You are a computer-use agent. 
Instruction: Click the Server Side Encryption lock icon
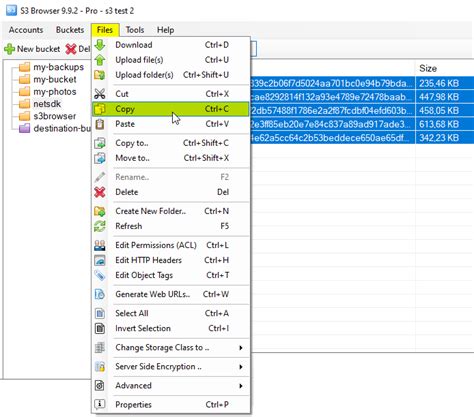pos(100,367)
